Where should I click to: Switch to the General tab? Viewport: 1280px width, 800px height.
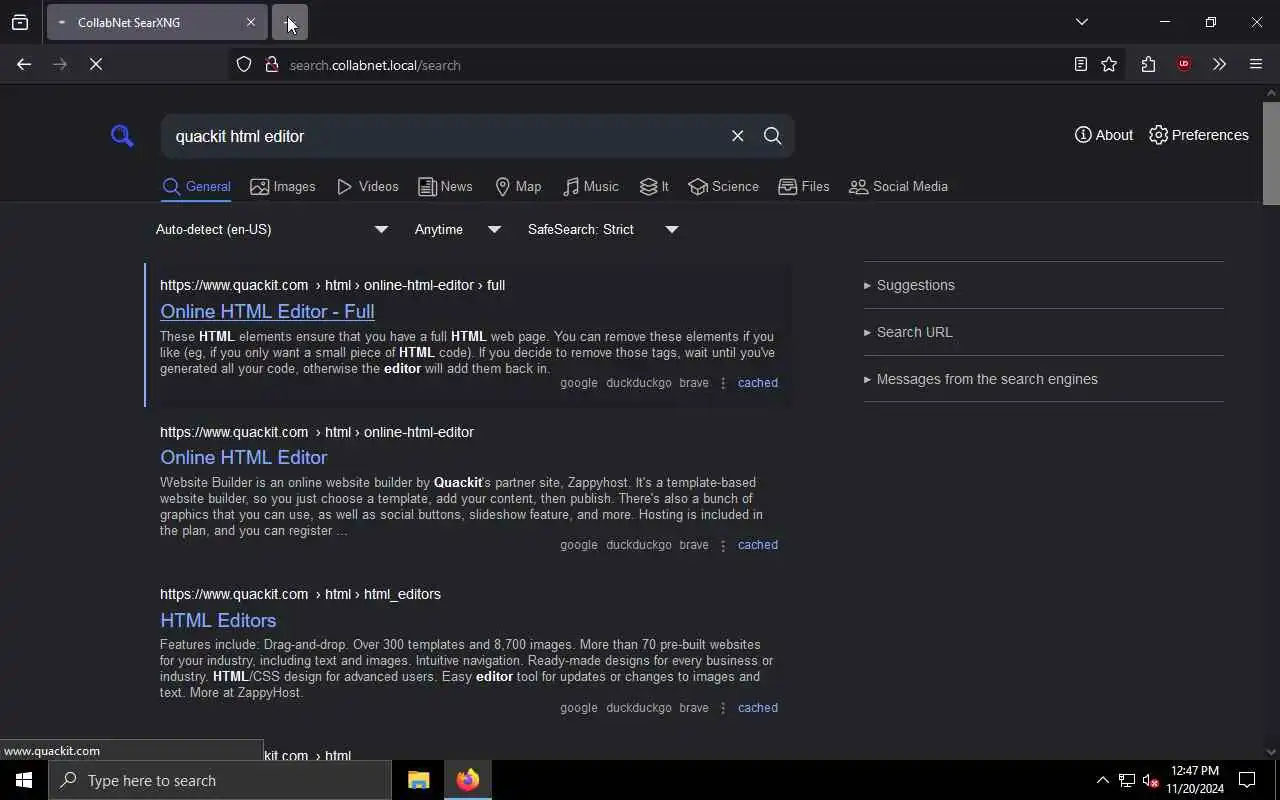(x=196, y=187)
